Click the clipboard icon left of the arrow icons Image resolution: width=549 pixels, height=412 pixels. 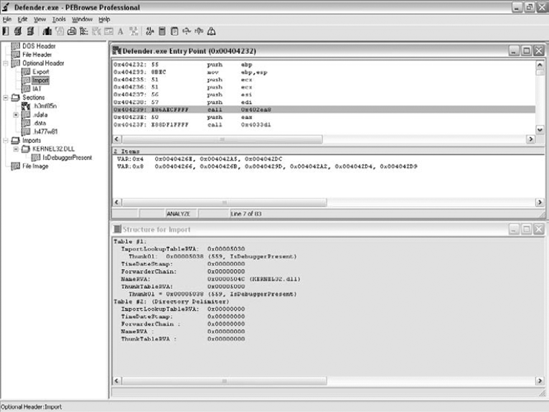click(x=174, y=32)
